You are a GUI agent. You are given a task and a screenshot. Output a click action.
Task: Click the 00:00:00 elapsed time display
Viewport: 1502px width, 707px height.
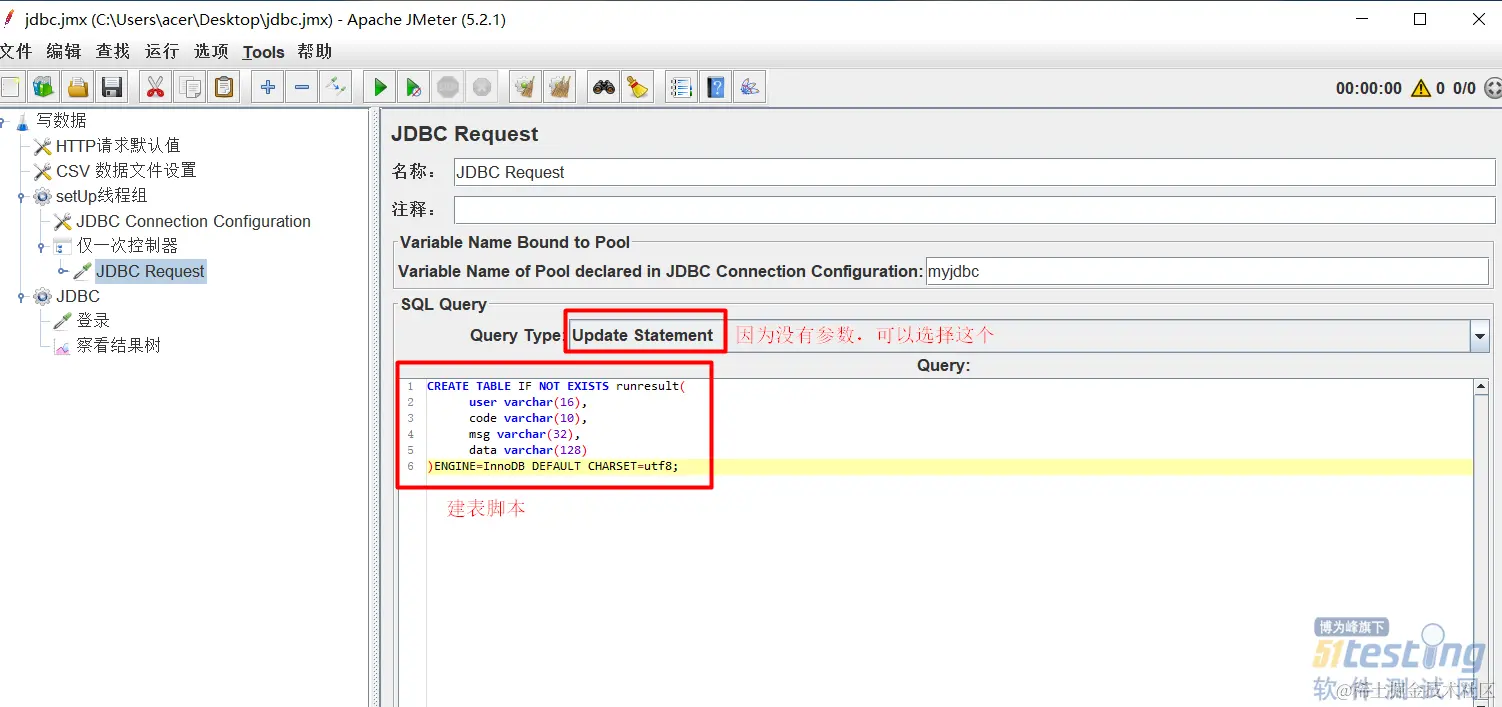[1368, 88]
